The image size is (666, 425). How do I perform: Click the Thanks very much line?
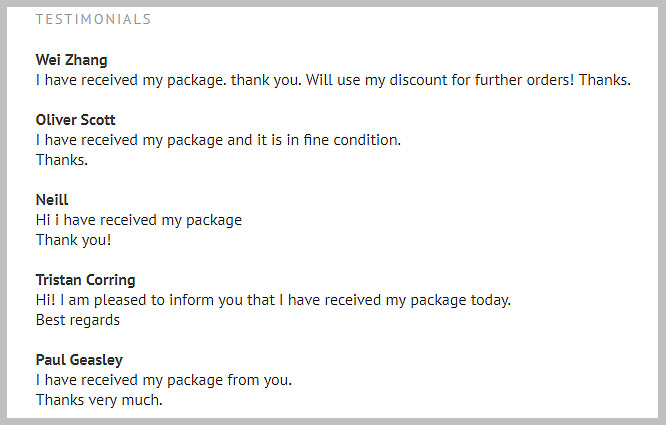99,400
